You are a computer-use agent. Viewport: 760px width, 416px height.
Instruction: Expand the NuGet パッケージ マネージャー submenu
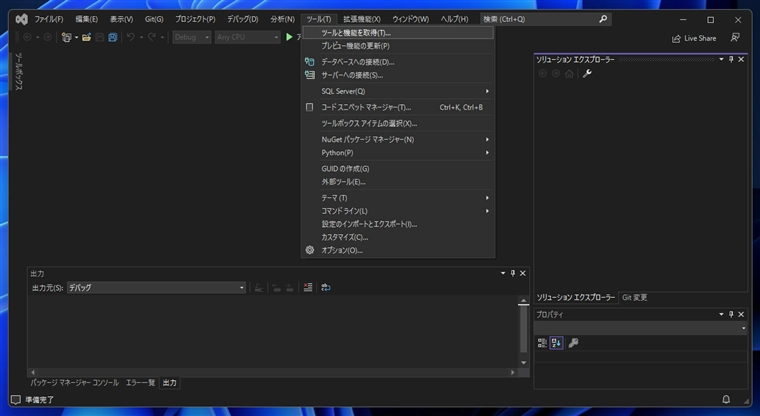398,139
